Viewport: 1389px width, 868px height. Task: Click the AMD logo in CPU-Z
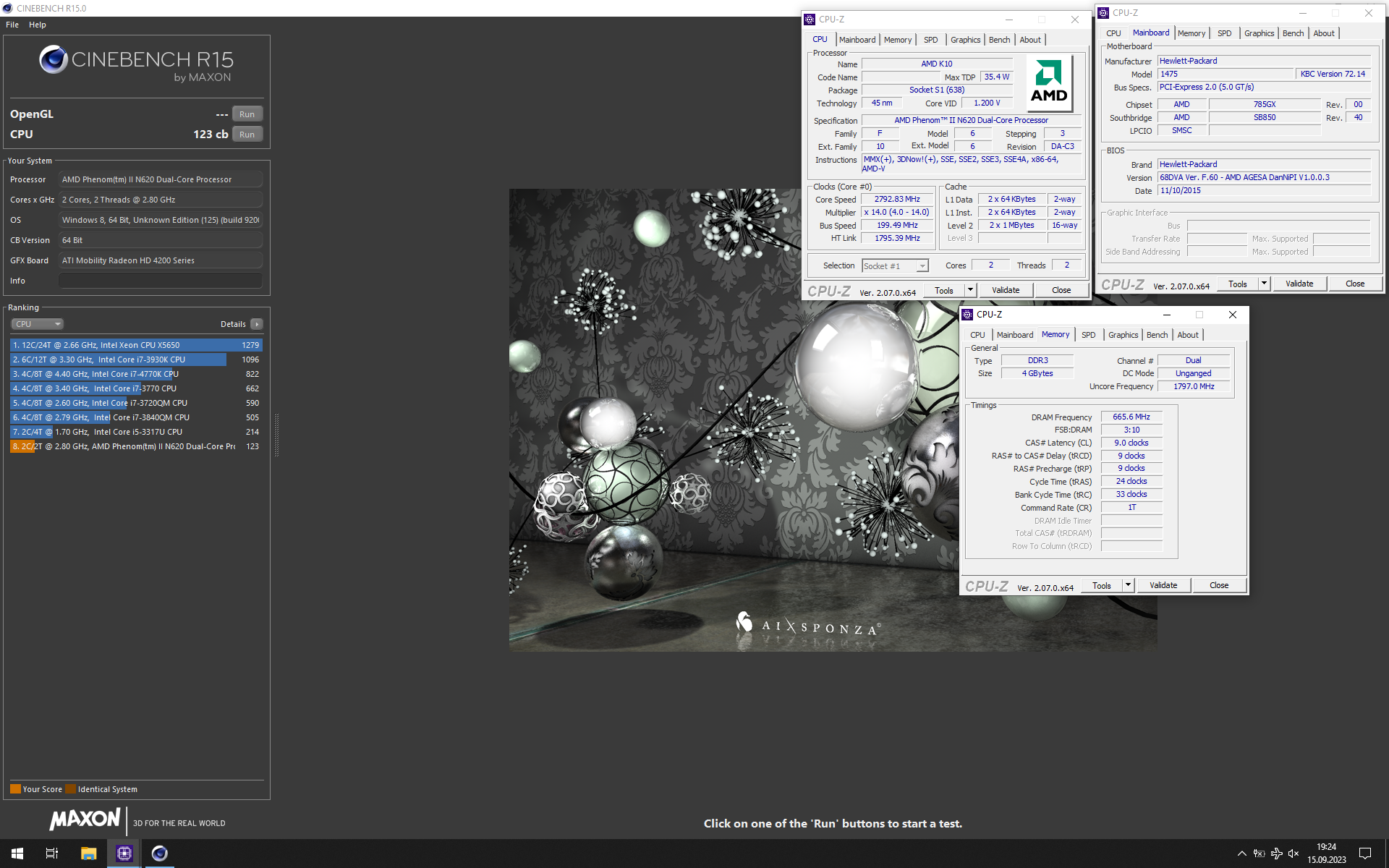pyautogui.click(x=1049, y=82)
